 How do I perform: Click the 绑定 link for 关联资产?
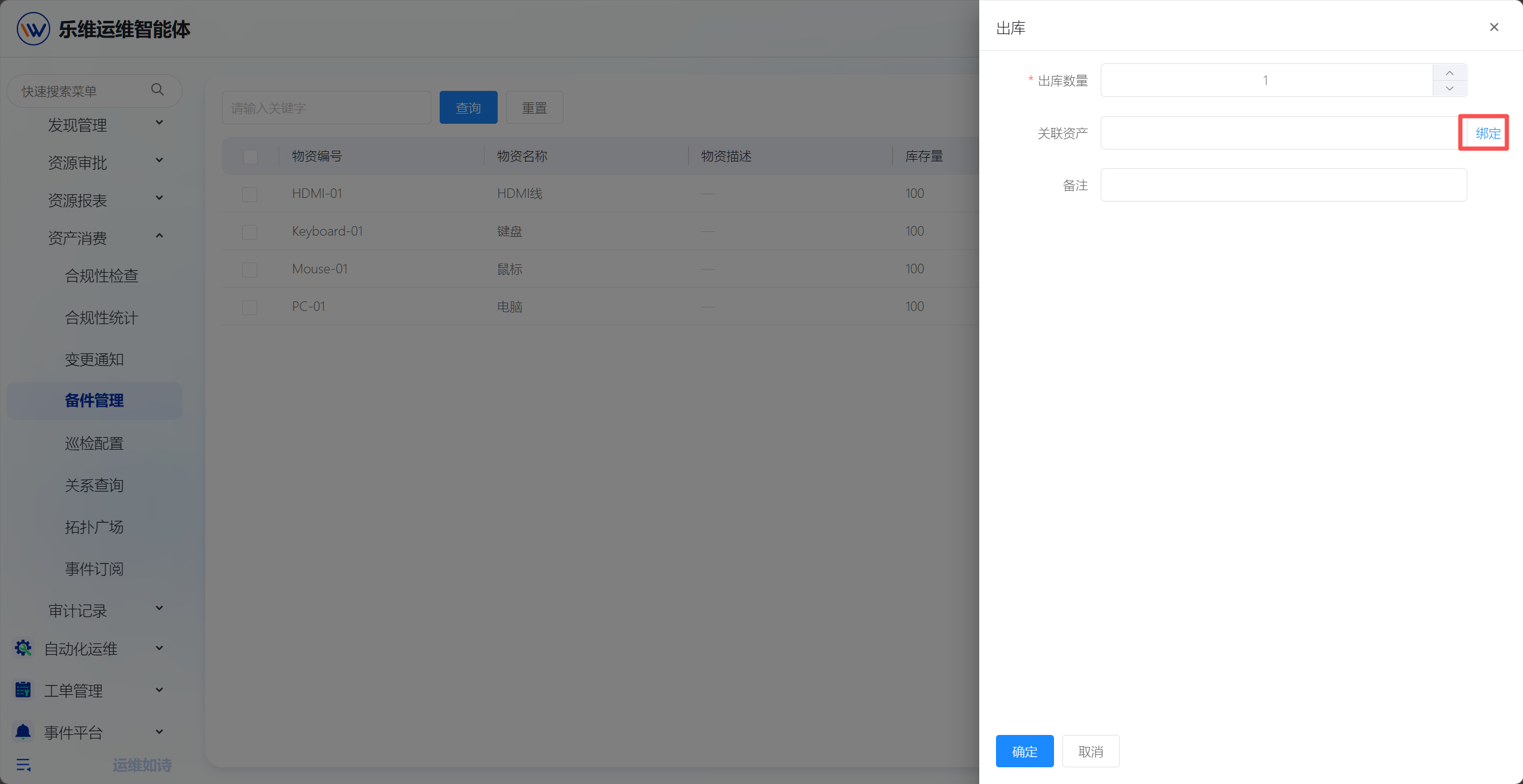tap(1488, 133)
